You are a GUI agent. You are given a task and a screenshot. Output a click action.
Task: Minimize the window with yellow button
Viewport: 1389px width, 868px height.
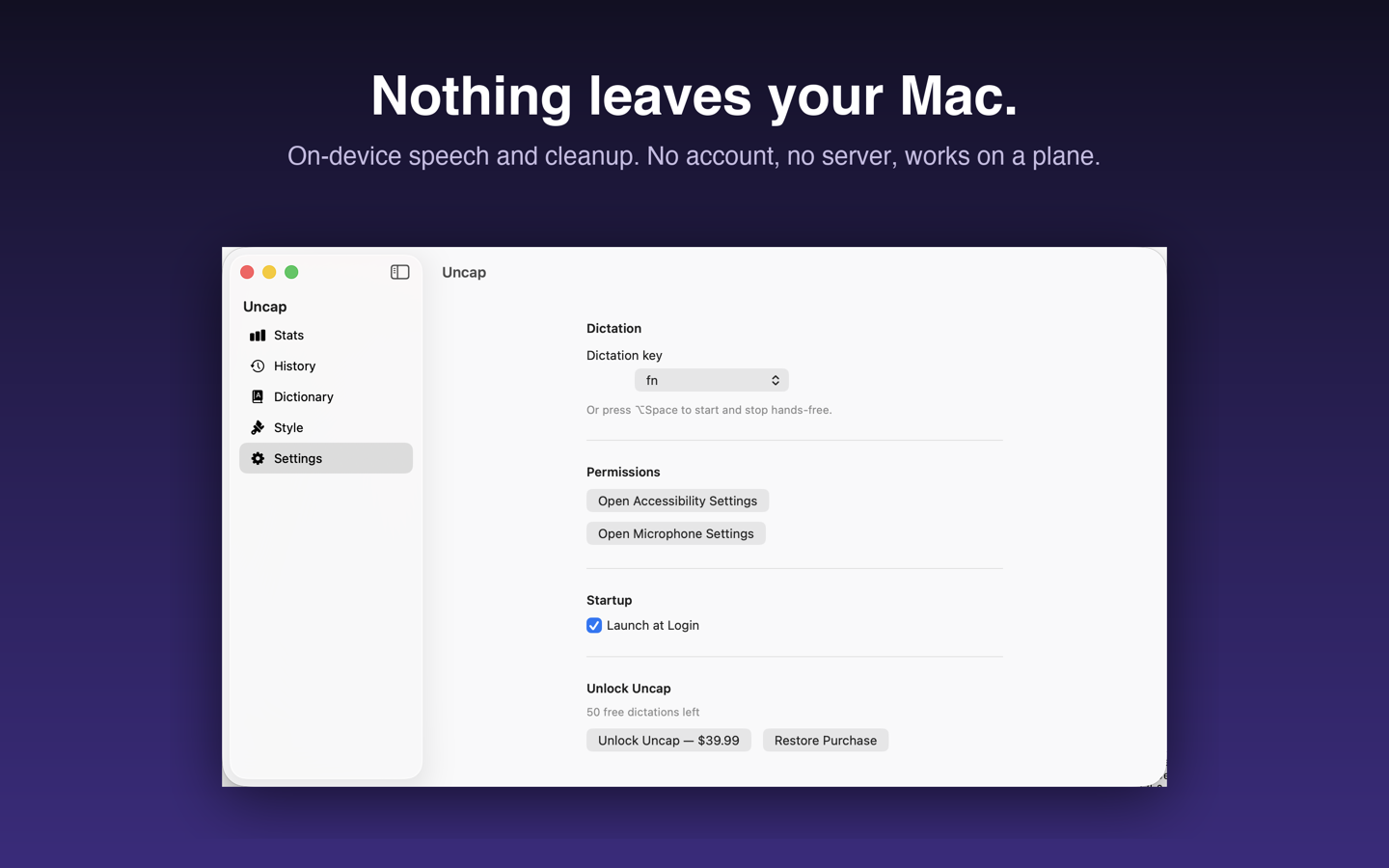click(x=269, y=272)
